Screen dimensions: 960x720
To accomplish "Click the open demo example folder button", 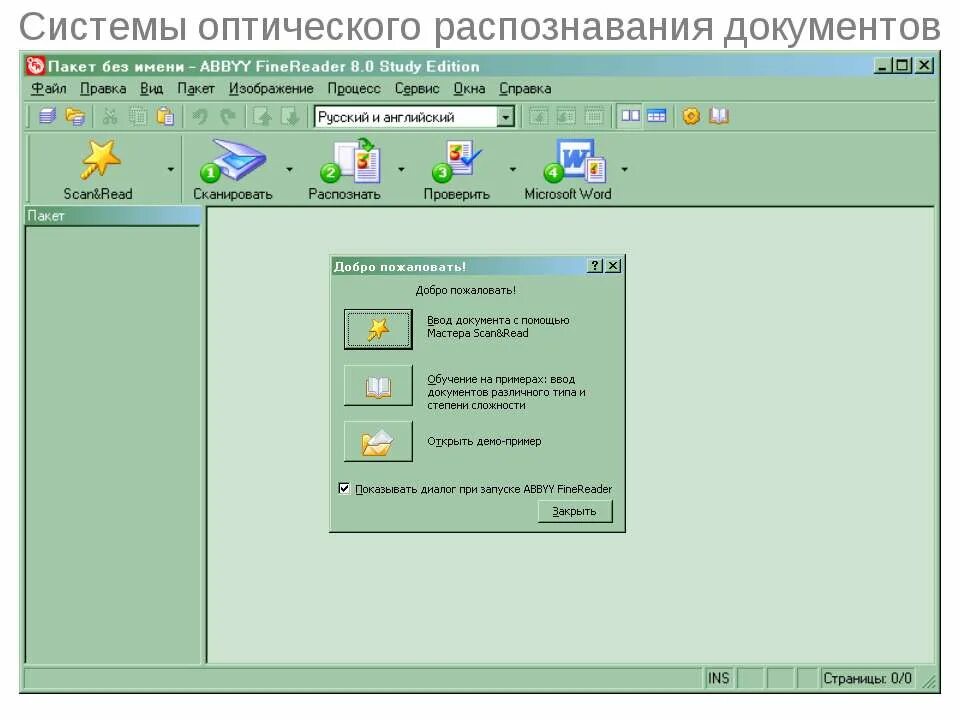I will click(378, 441).
